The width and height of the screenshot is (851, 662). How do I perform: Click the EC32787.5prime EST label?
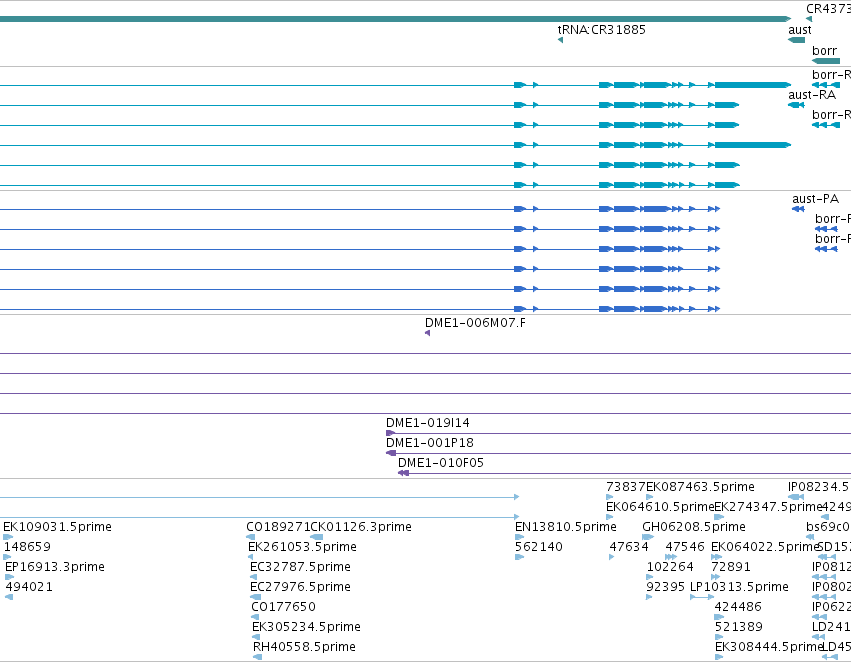point(300,567)
